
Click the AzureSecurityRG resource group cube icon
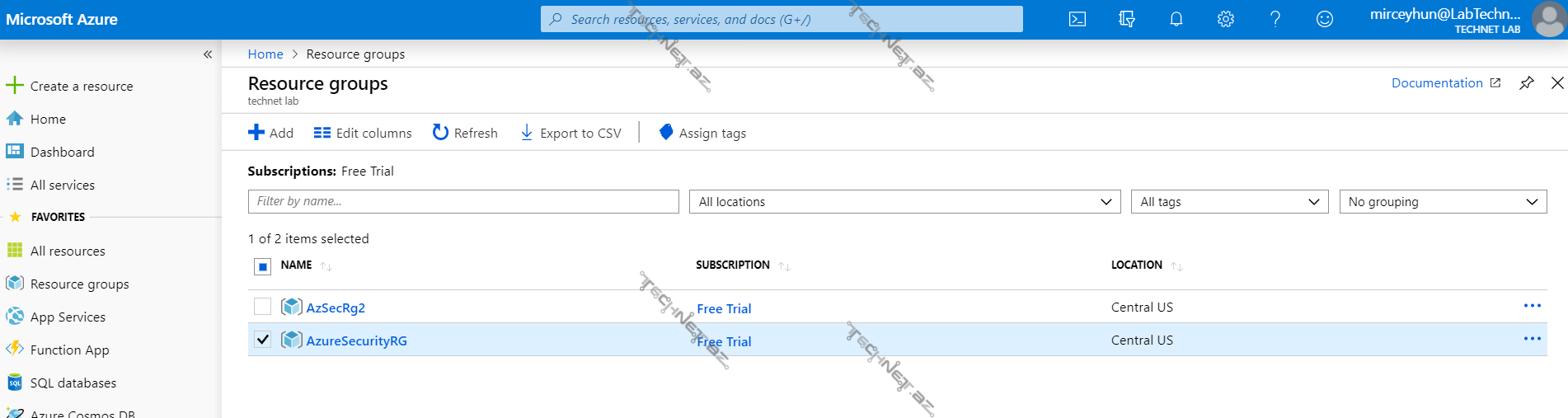(x=291, y=340)
